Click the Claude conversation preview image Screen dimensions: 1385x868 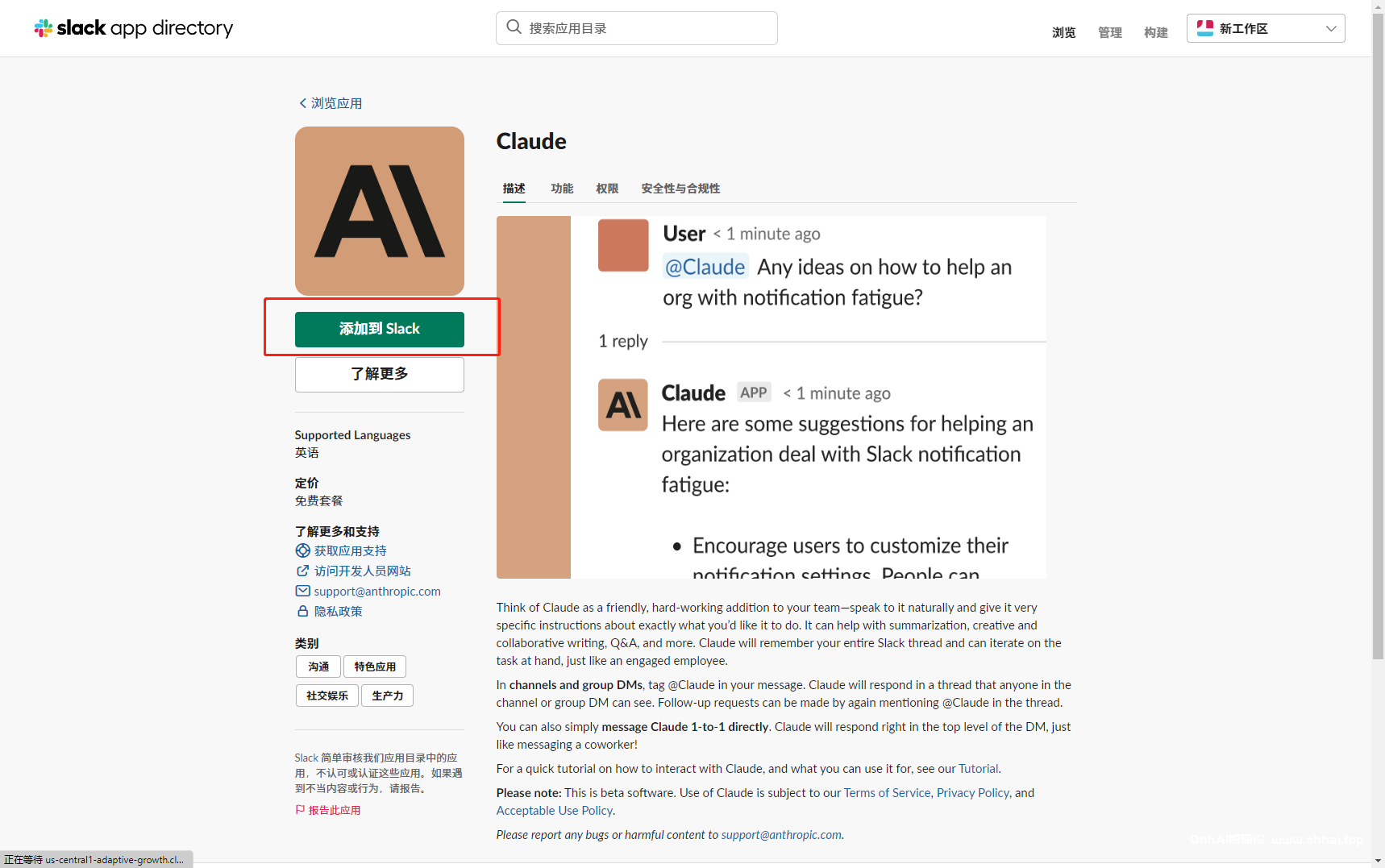click(x=772, y=397)
